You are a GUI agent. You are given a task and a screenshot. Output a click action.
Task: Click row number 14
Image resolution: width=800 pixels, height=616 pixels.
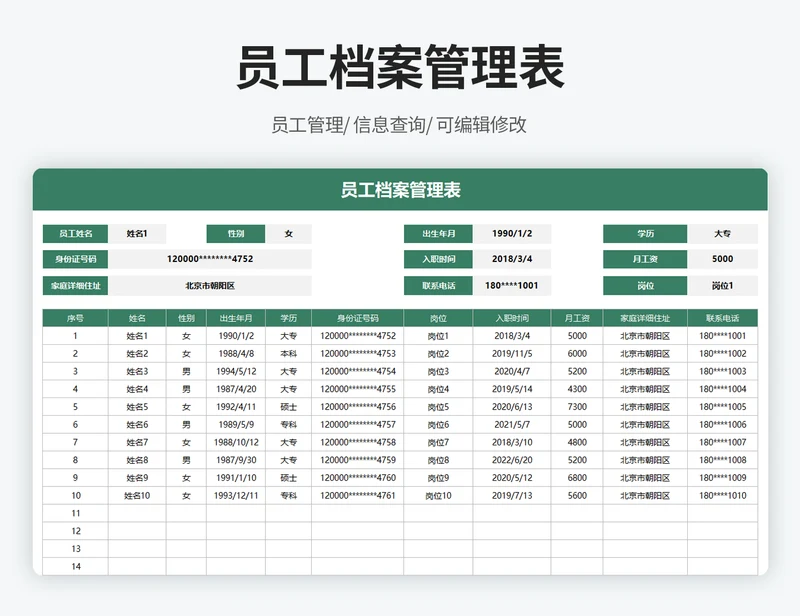click(x=76, y=566)
